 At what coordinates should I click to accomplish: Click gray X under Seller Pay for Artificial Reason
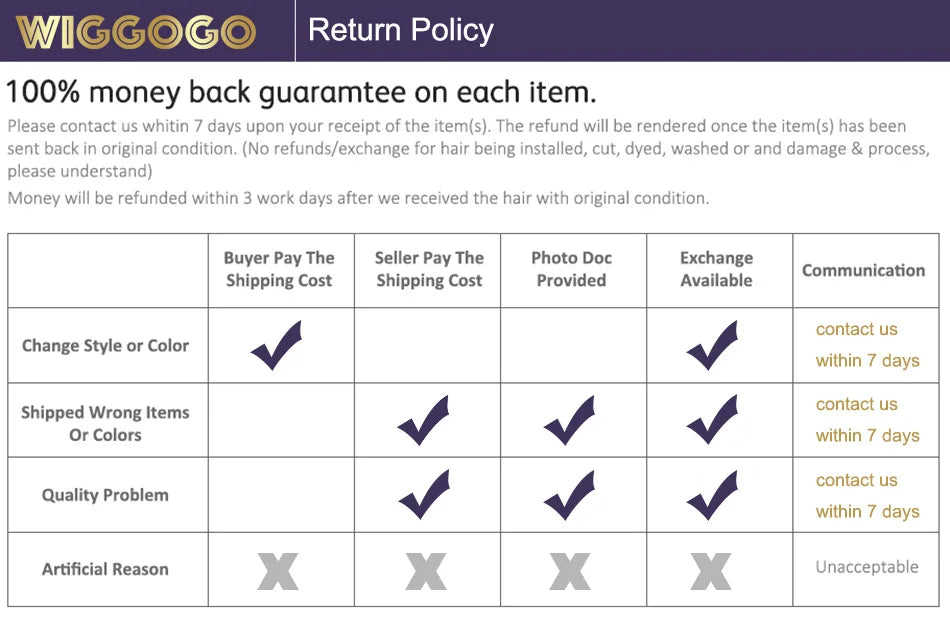(x=426, y=571)
